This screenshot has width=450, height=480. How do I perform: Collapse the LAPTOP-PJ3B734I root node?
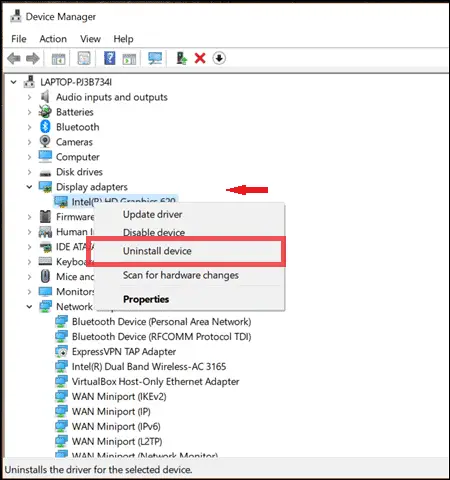13,82
